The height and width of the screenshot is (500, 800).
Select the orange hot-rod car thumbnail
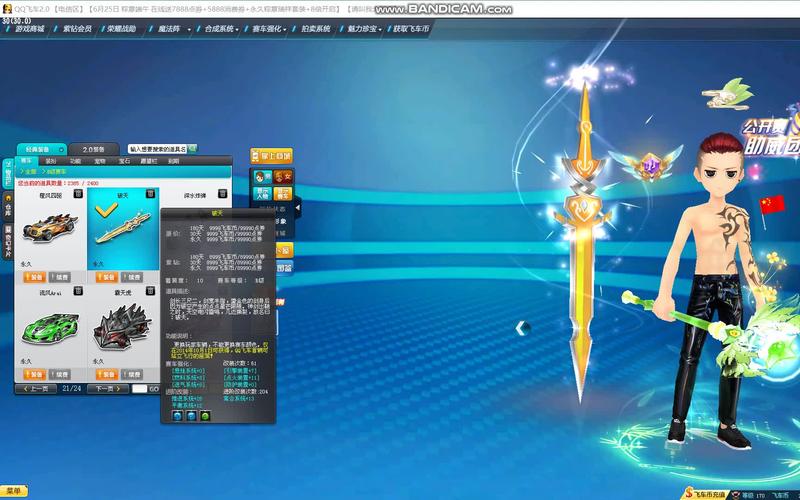[x=51, y=228]
